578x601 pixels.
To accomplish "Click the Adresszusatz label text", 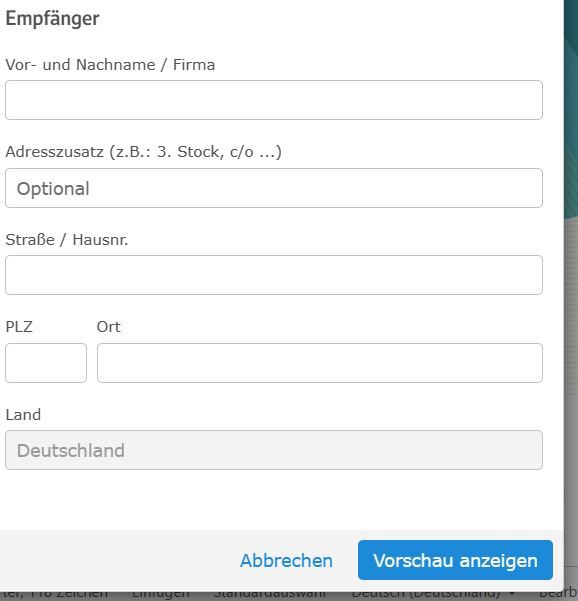I will 143,152.
